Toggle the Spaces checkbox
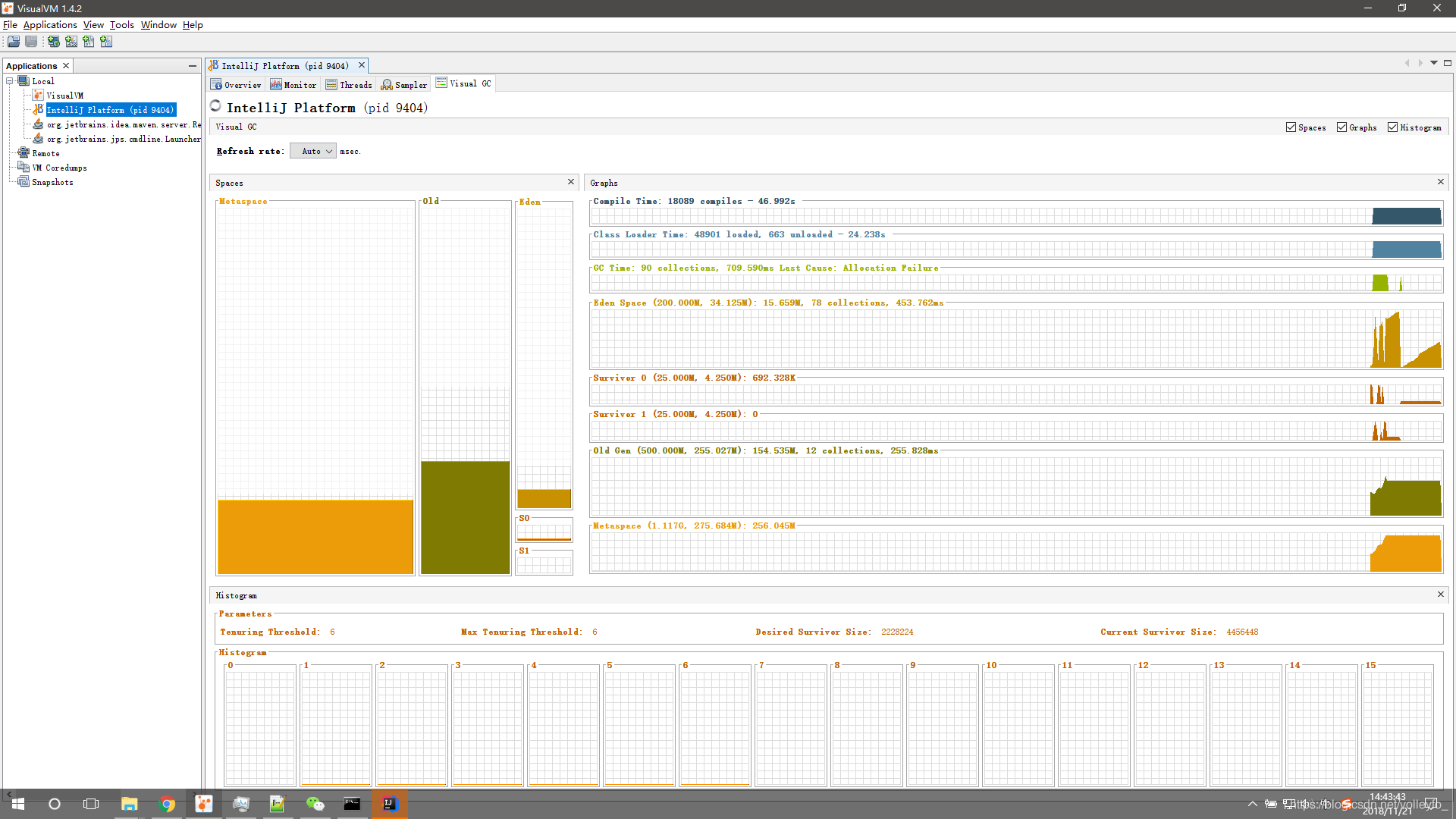This screenshot has width=1456, height=819. pos(1291,127)
